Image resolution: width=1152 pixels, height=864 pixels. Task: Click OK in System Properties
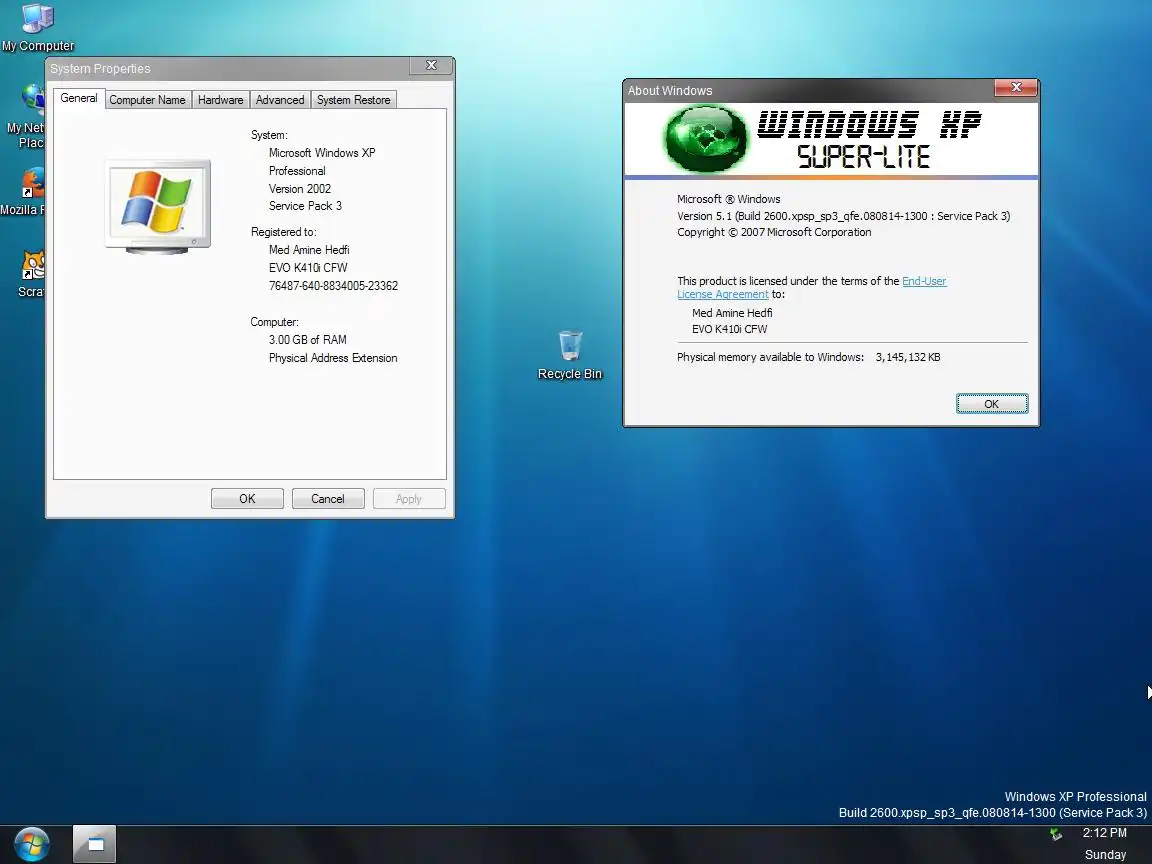click(x=247, y=499)
